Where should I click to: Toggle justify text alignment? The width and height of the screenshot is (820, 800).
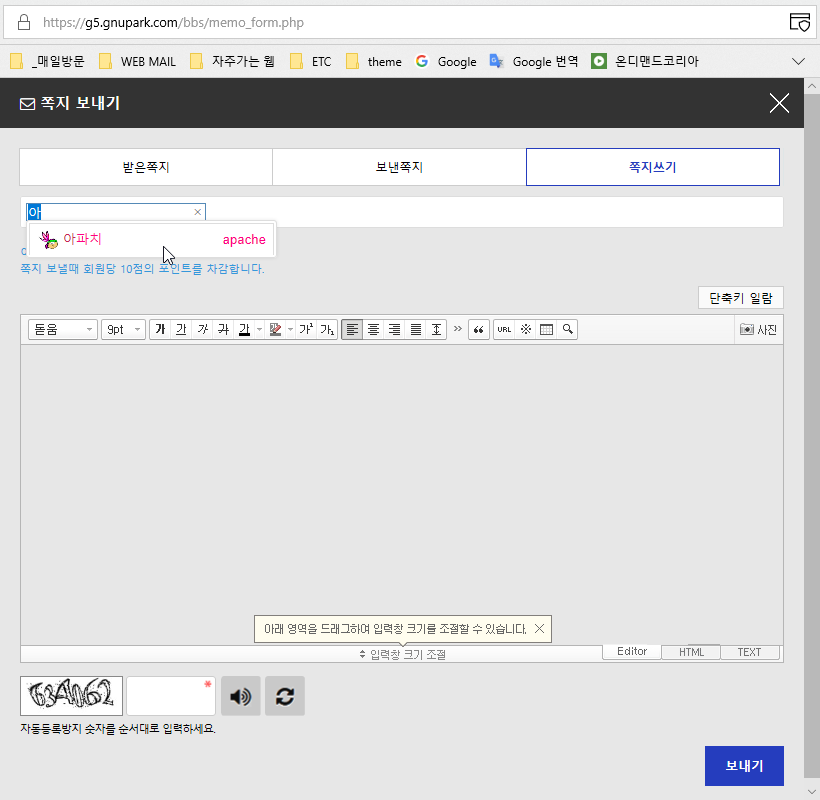point(416,330)
